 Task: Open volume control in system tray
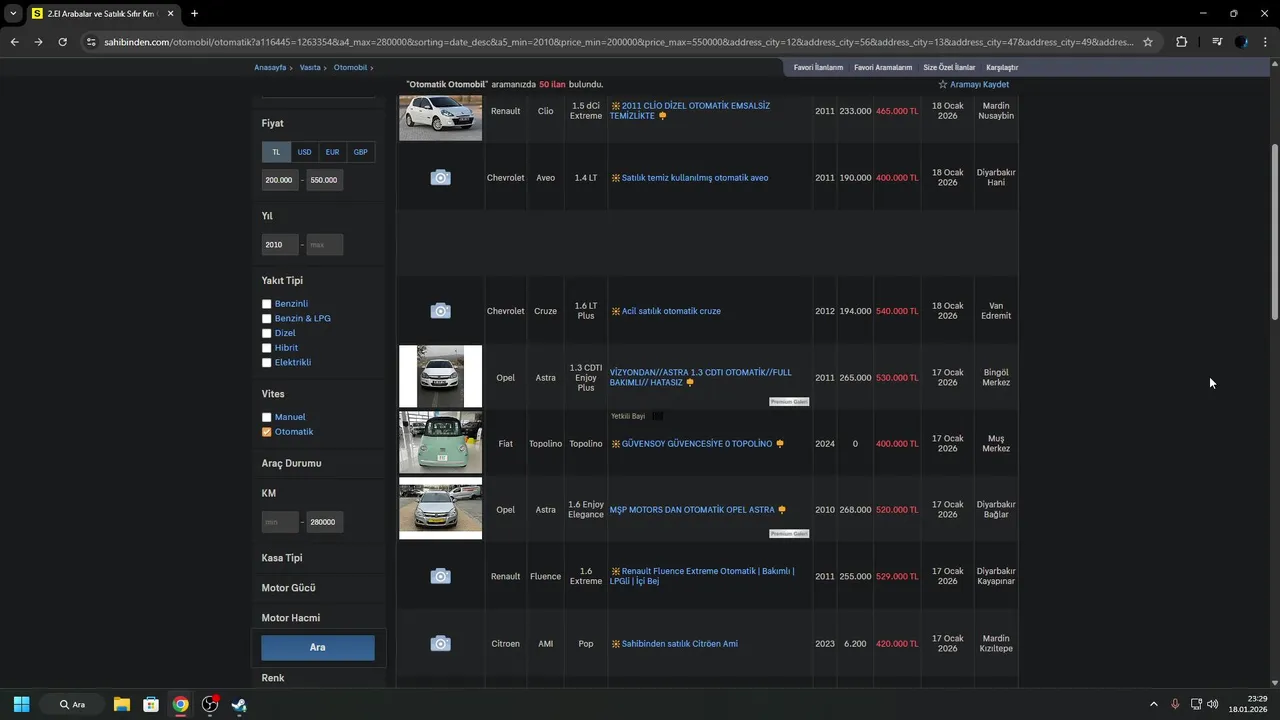click(x=1212, y=704)
